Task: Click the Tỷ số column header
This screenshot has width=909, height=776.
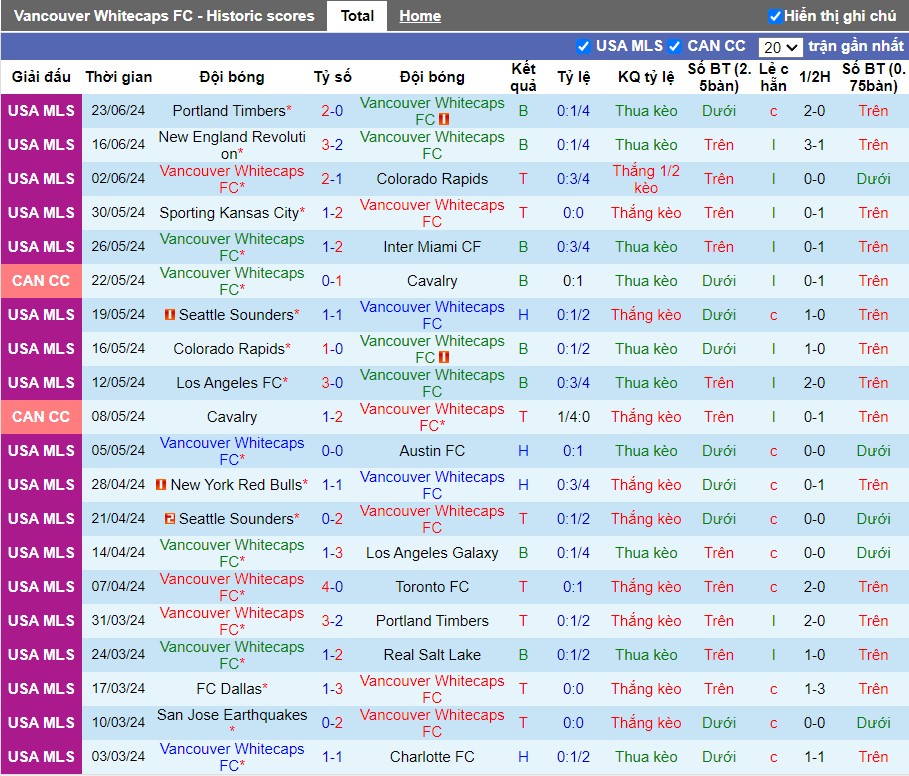Action: coord(332,77)
